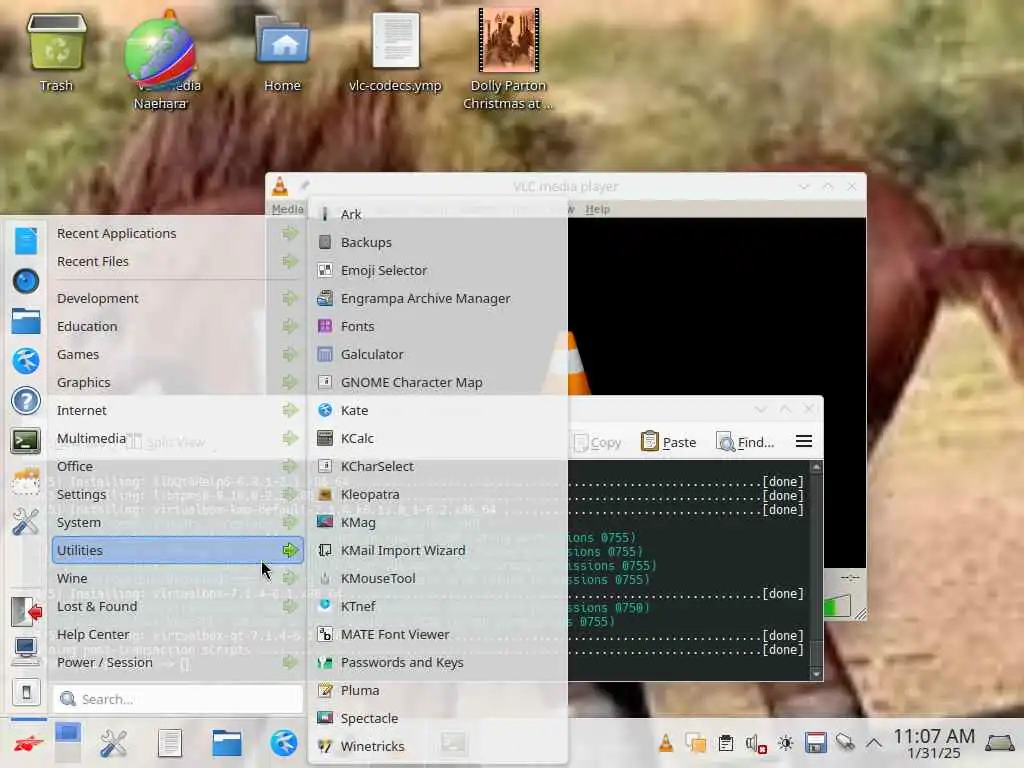
Task: Click the KCalc calculator icon
Action: pyautogui.click(x=325, y=438)
